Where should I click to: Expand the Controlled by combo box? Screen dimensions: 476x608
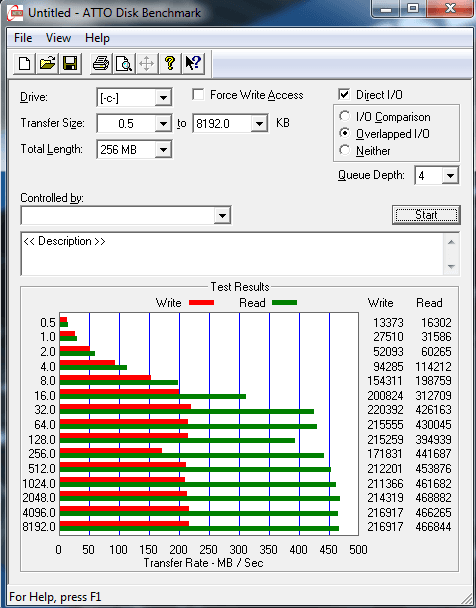click(222, 216)
